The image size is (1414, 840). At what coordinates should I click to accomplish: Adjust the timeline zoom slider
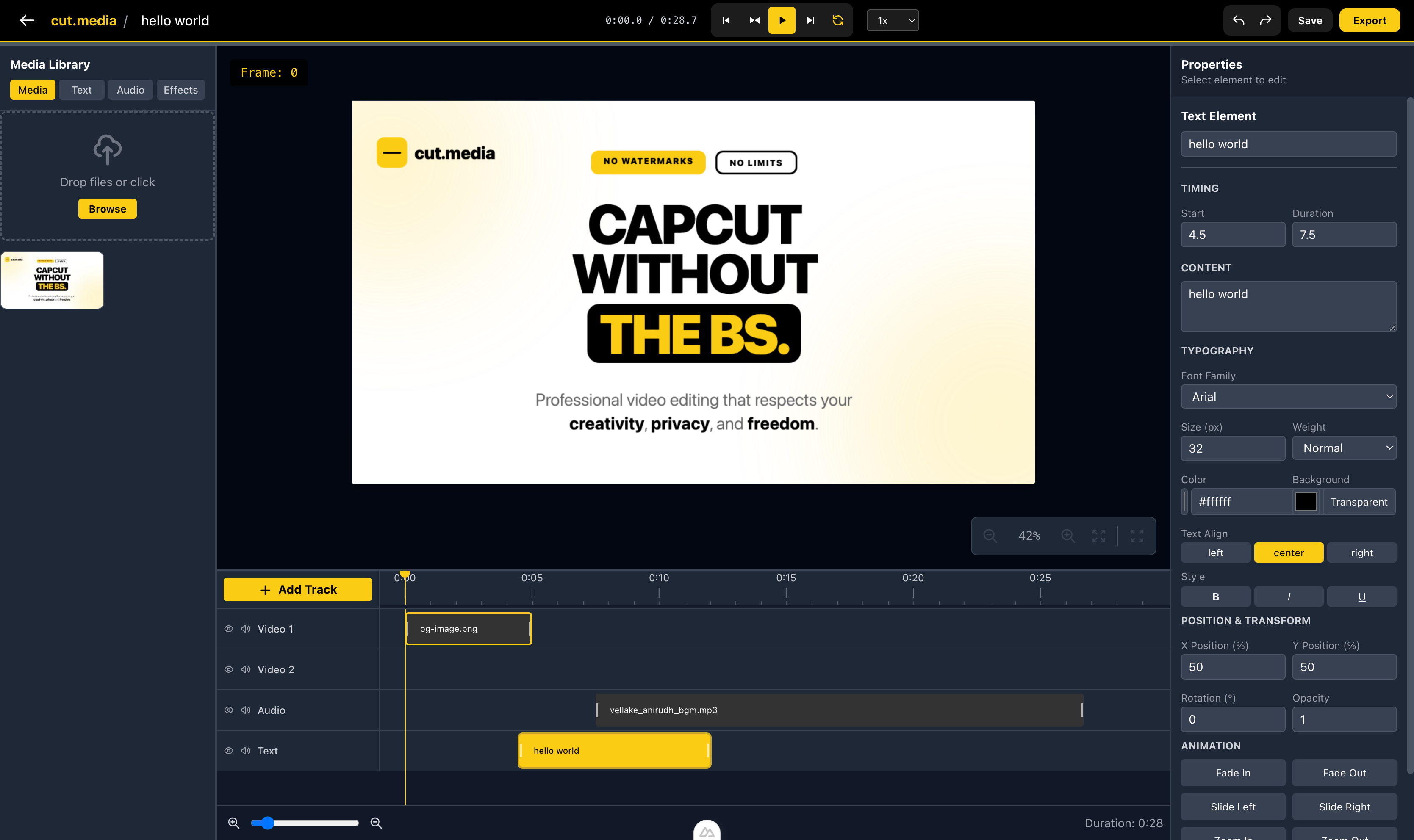pos(305,823)
